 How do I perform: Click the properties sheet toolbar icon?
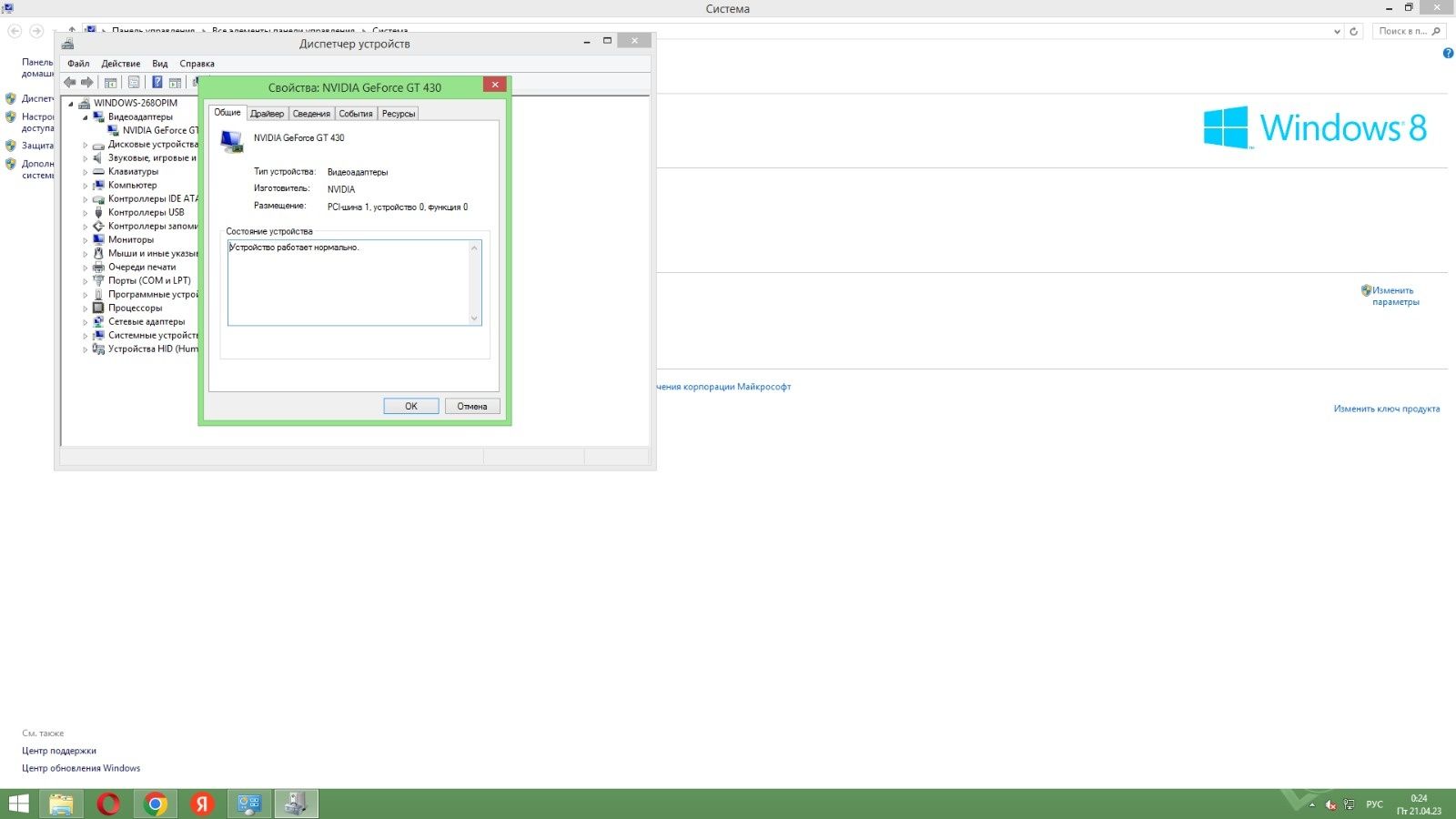pos(134,82)
